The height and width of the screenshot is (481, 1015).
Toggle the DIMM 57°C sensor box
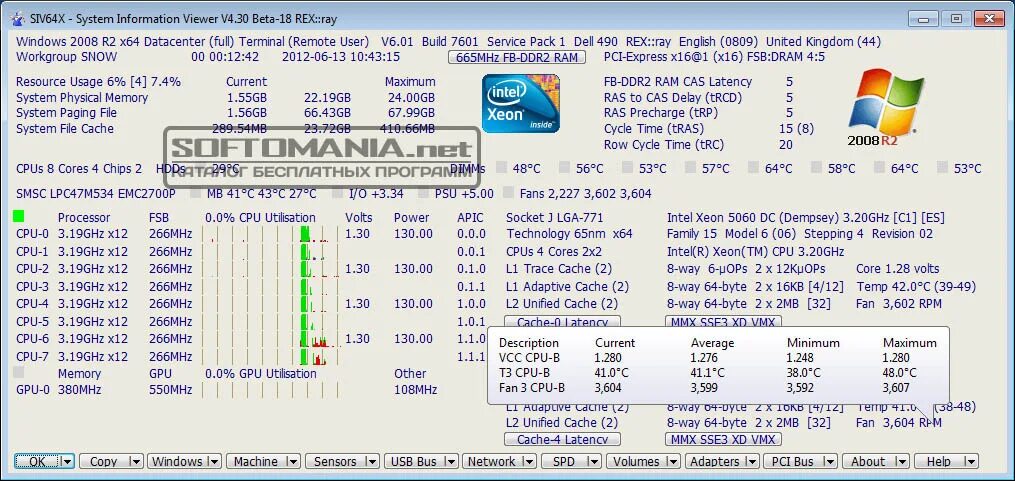[x=691, y=168]
